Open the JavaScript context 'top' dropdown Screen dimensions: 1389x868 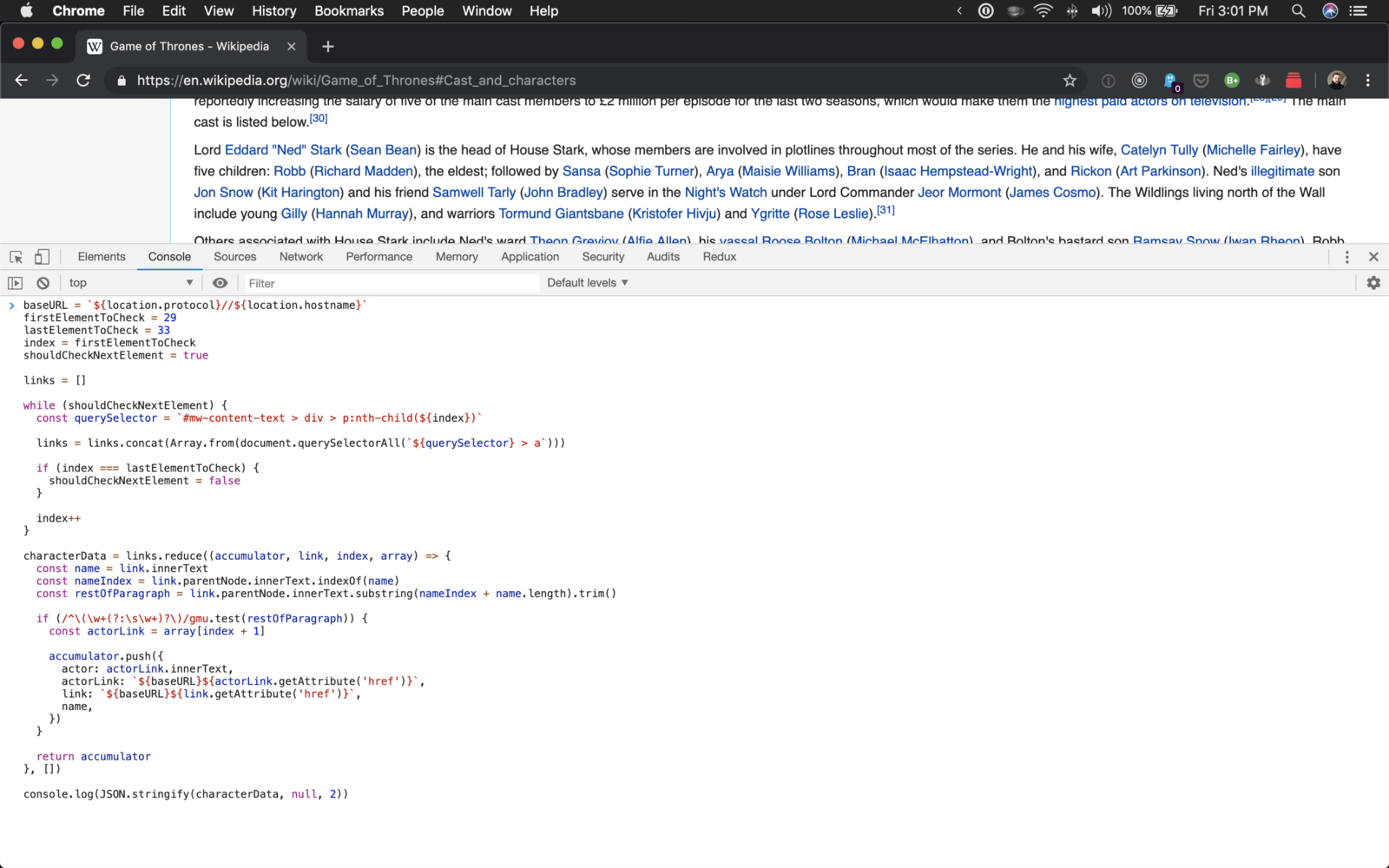tap(131, 283)
